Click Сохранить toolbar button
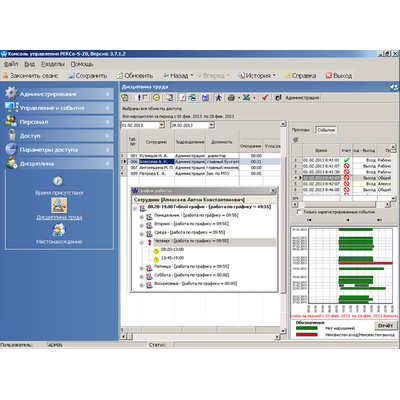400x400 pixels. 88,76
